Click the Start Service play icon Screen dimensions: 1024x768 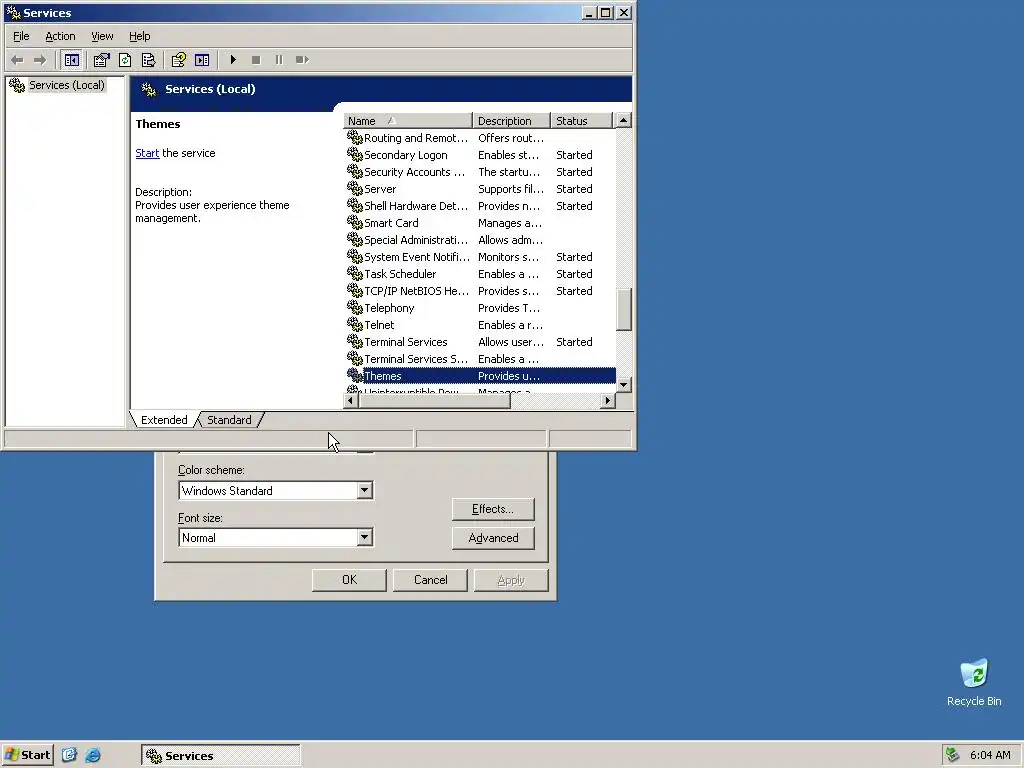pyautogui.click(x=233, y=60)
